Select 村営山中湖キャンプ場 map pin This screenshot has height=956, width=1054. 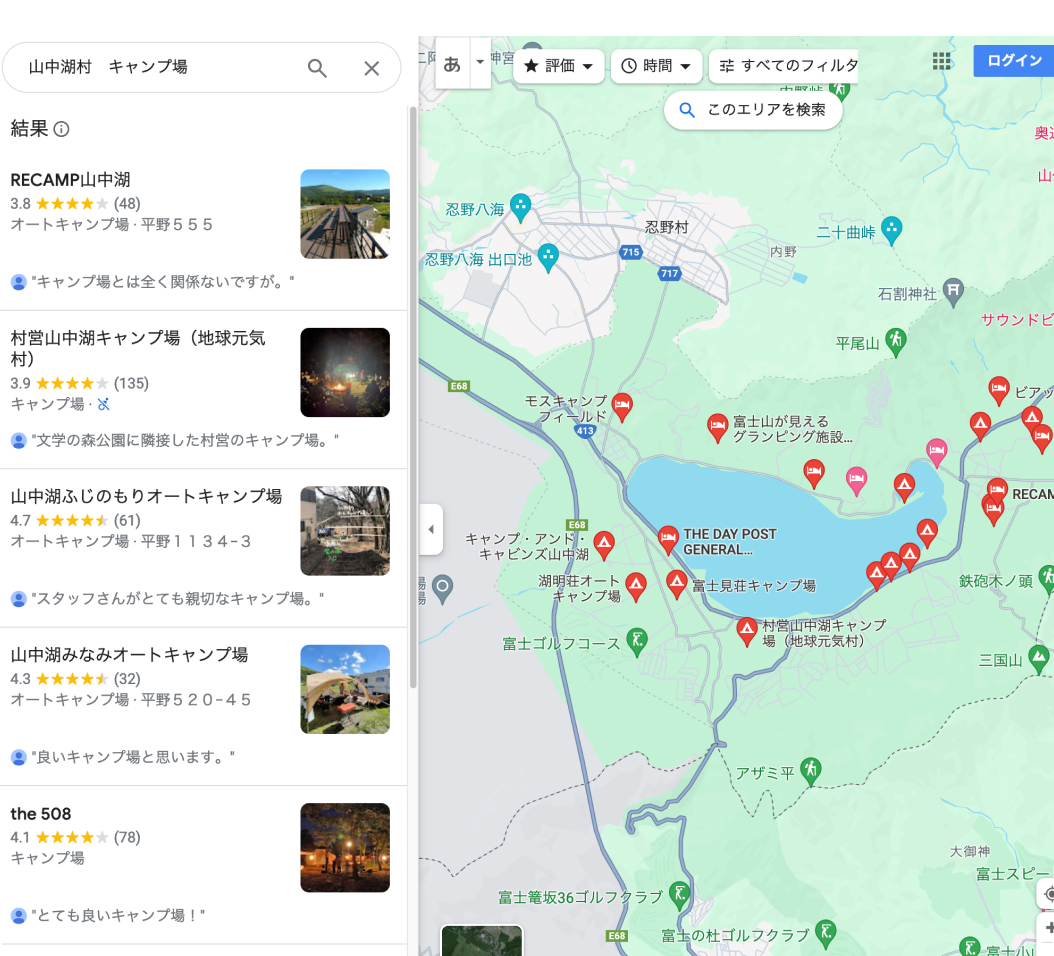coord(747,631)
